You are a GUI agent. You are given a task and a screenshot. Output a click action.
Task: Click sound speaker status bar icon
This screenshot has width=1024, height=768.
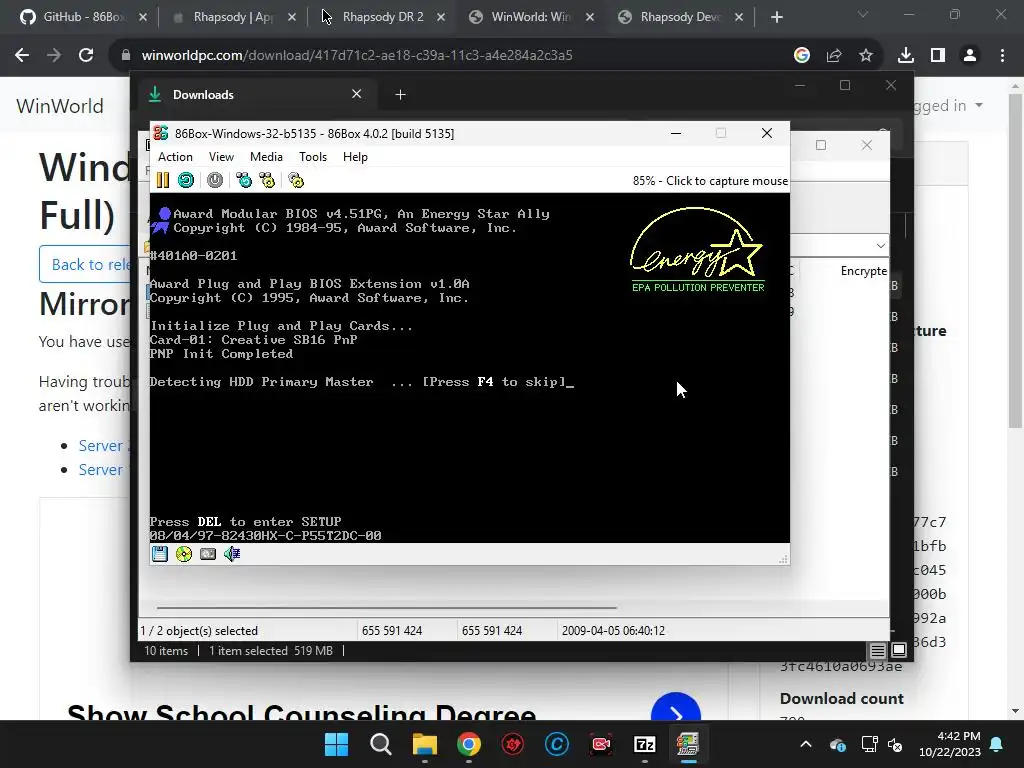tap(232, 554)
